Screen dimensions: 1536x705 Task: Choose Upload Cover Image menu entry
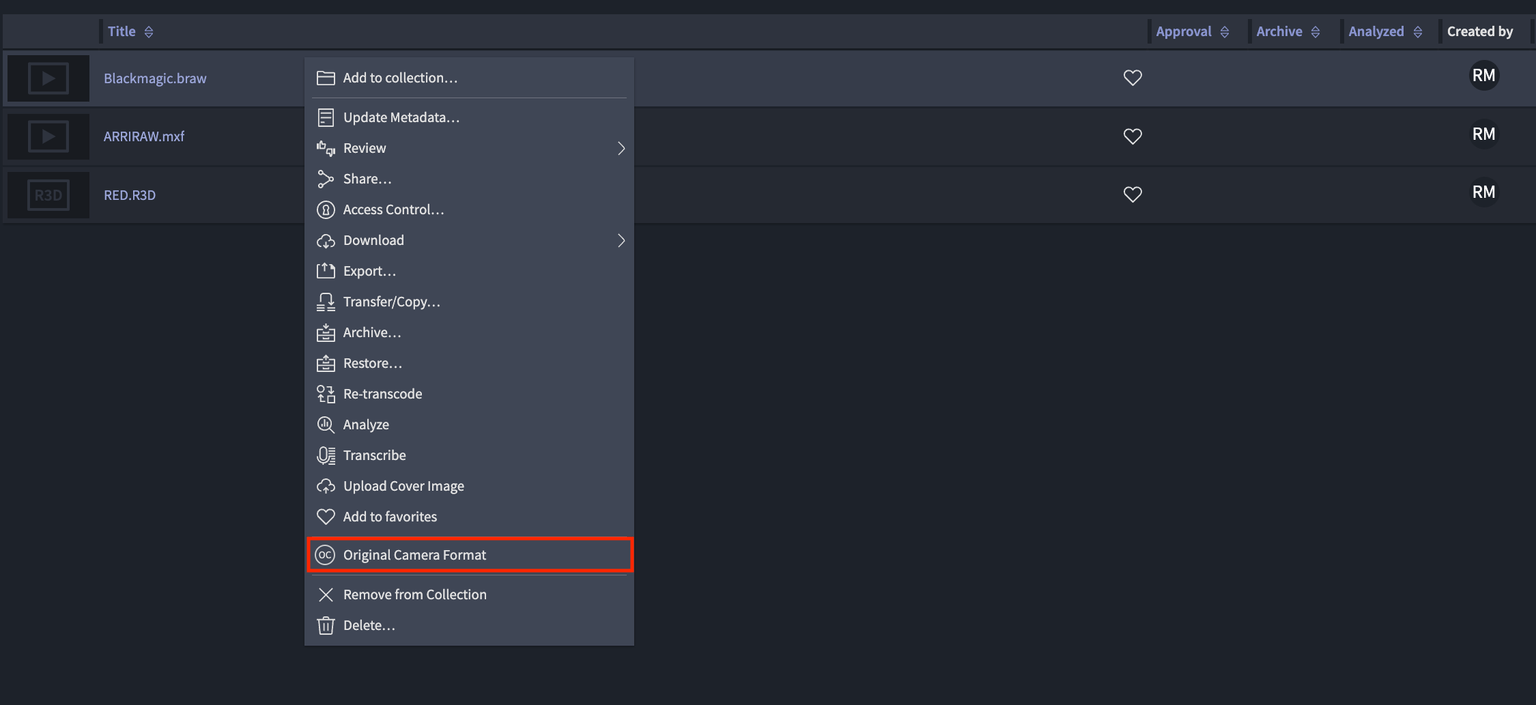pos(469,486)
